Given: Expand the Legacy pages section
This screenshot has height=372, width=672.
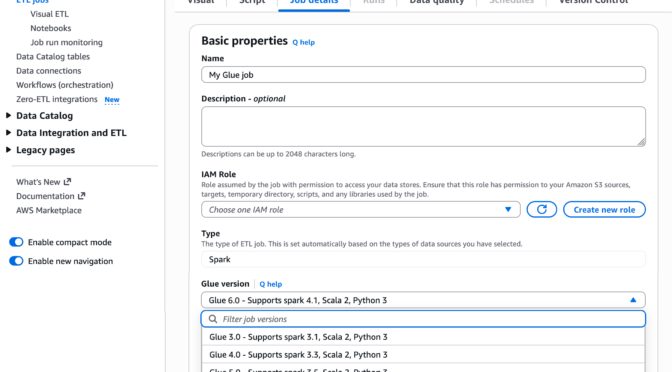Looking at the screenshot, I should [8, 150].
